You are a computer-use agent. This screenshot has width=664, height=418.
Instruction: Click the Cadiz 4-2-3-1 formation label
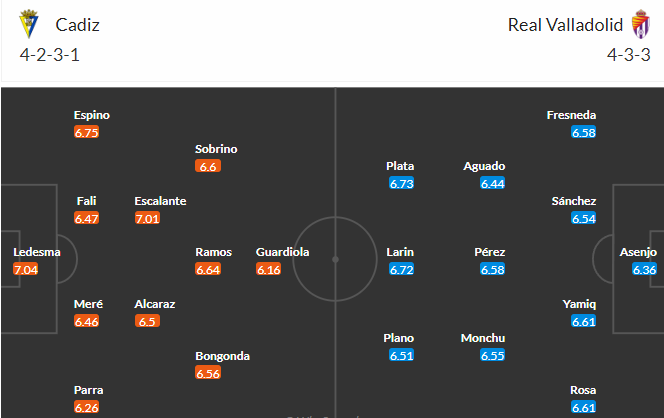click(x=50, y=55)
